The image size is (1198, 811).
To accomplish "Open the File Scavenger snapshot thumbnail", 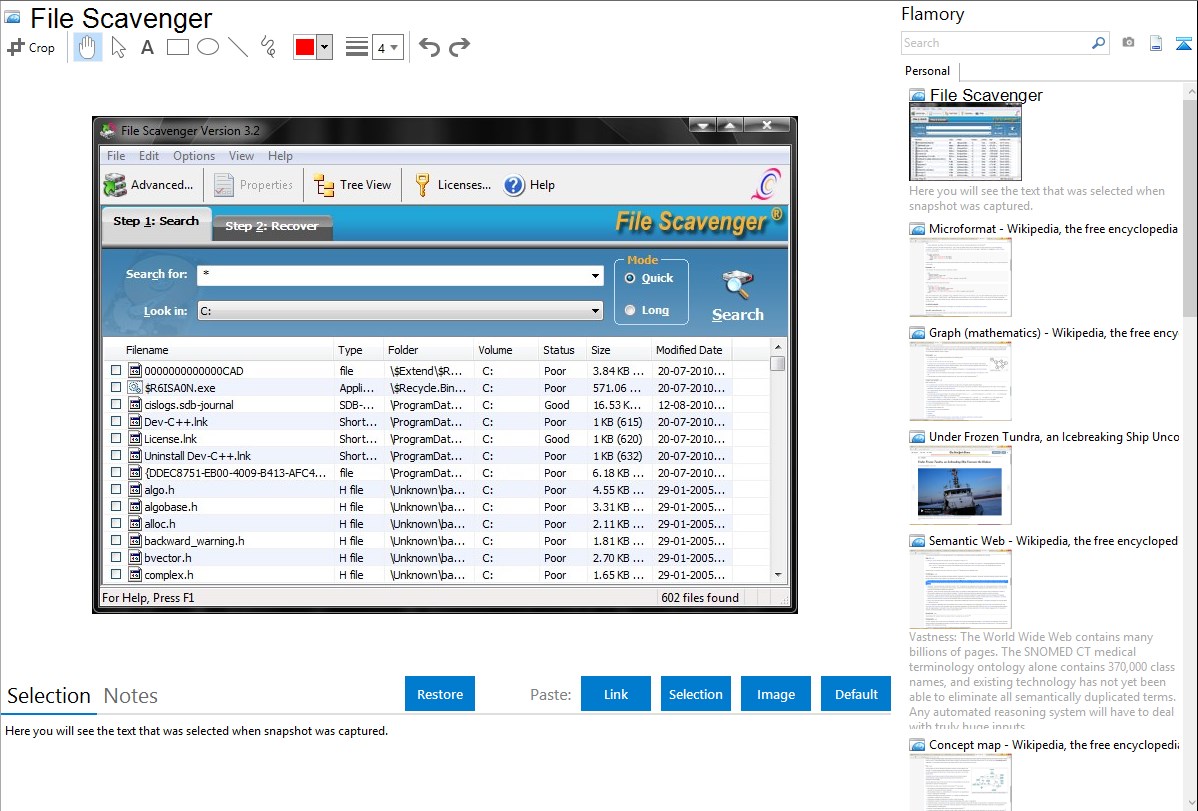I will [x=965, y=142].
